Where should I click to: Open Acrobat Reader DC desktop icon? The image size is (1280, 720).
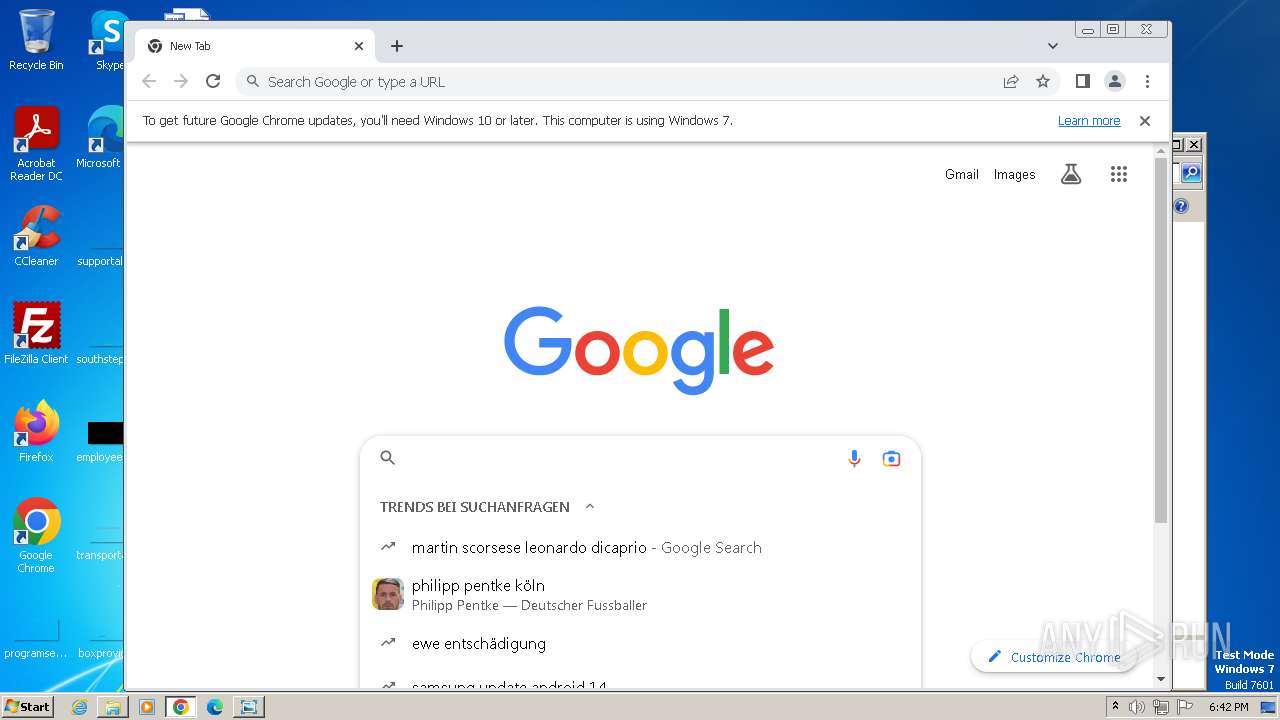point(36,144)
